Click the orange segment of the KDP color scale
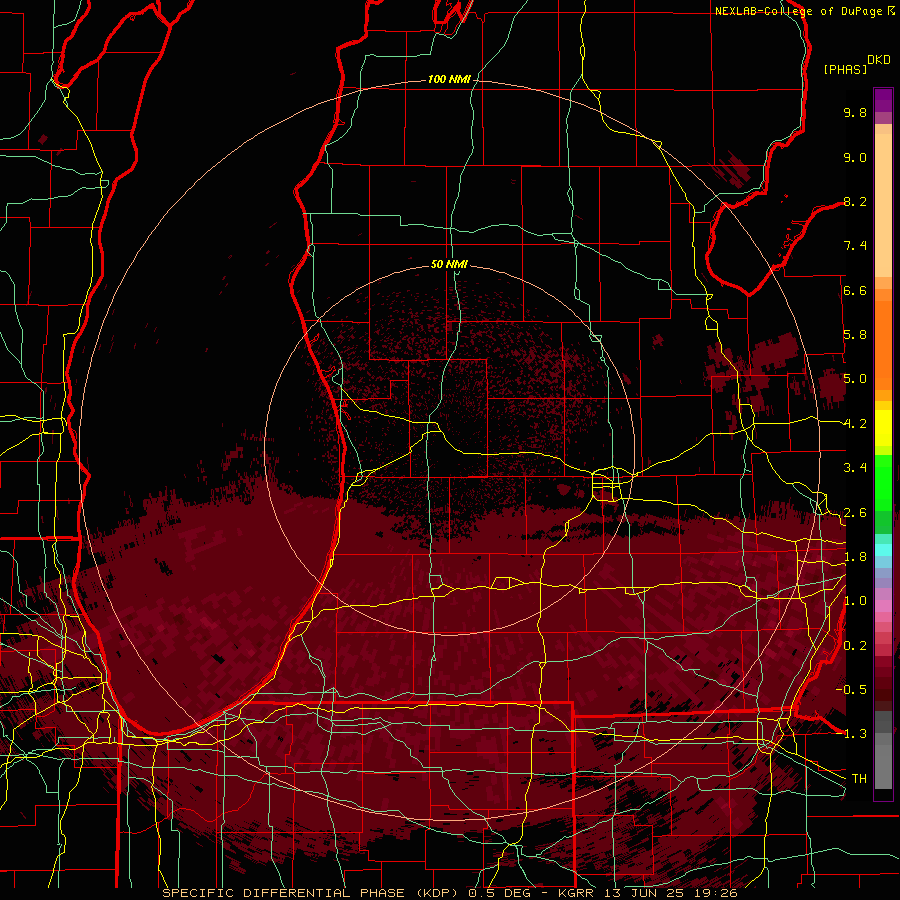This screenshot has width=900, height=900. 883,346
